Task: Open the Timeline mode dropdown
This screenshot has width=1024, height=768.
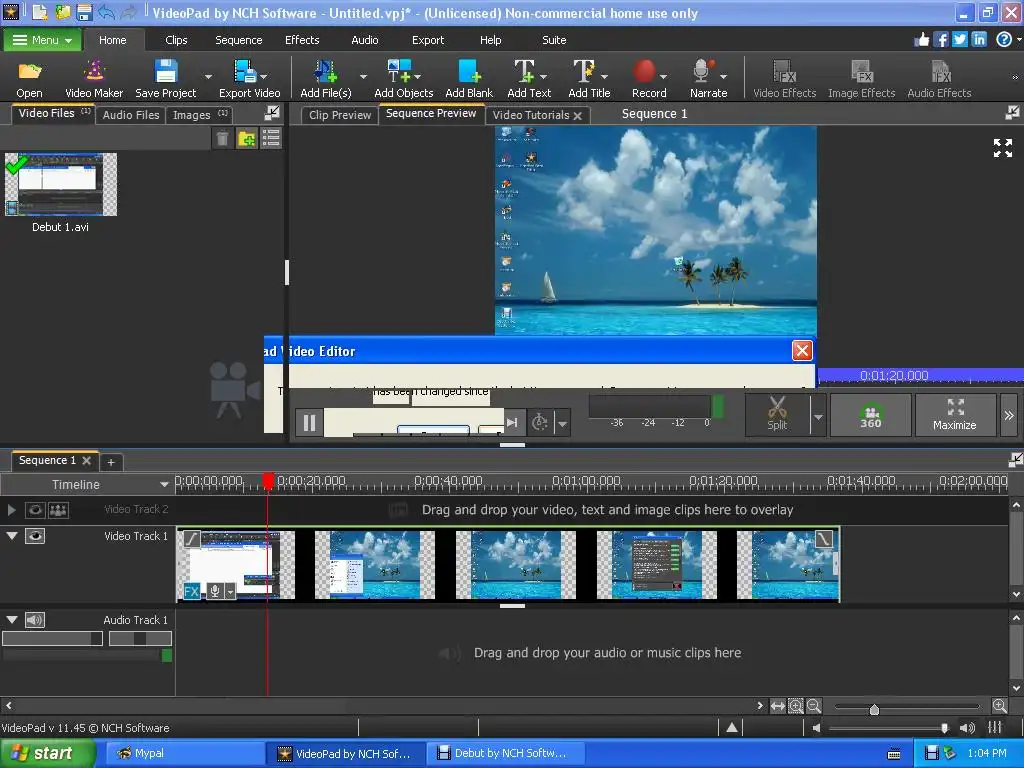Action: (165, 485)
